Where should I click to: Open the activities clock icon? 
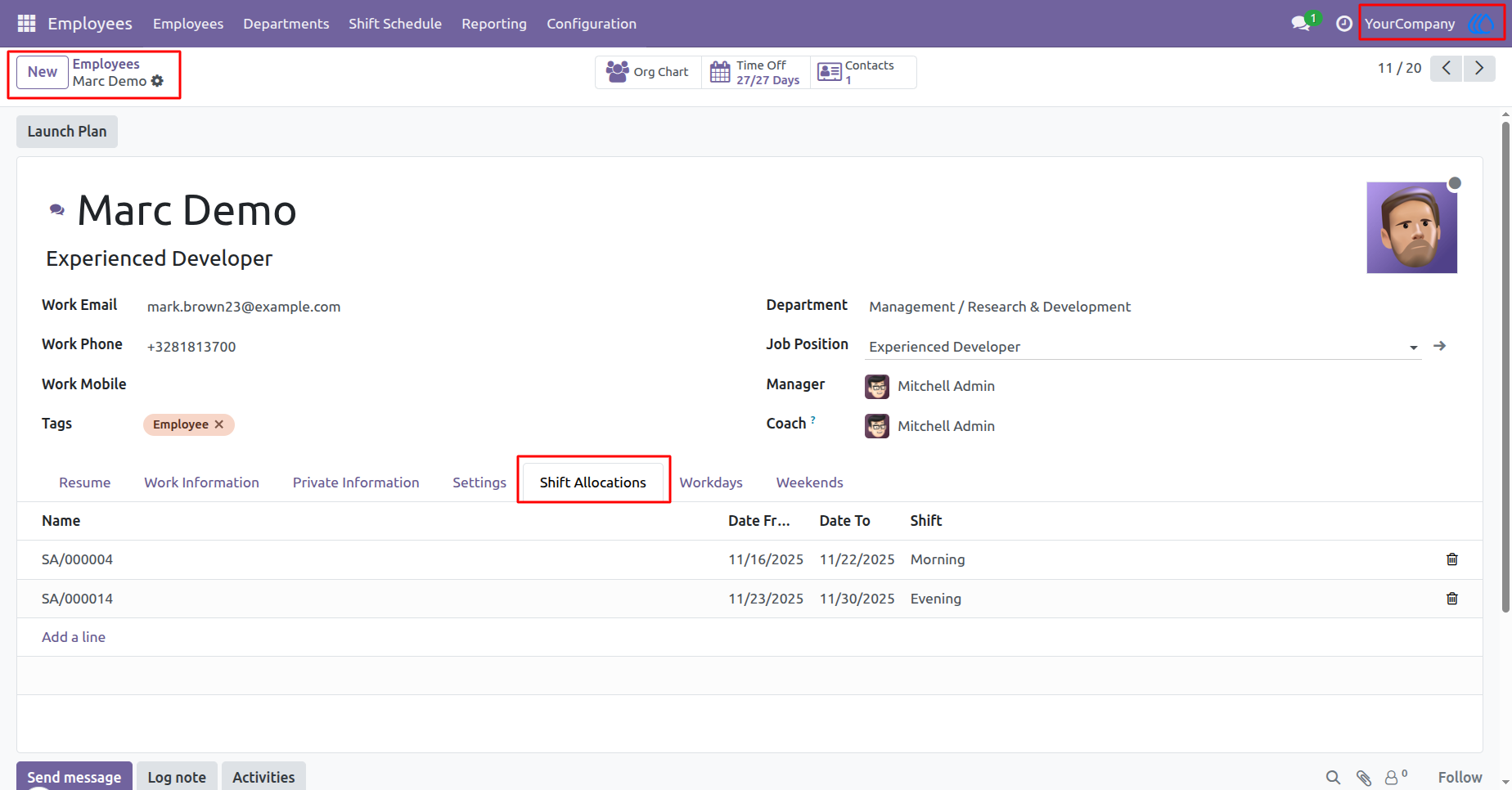(1343, 24)
